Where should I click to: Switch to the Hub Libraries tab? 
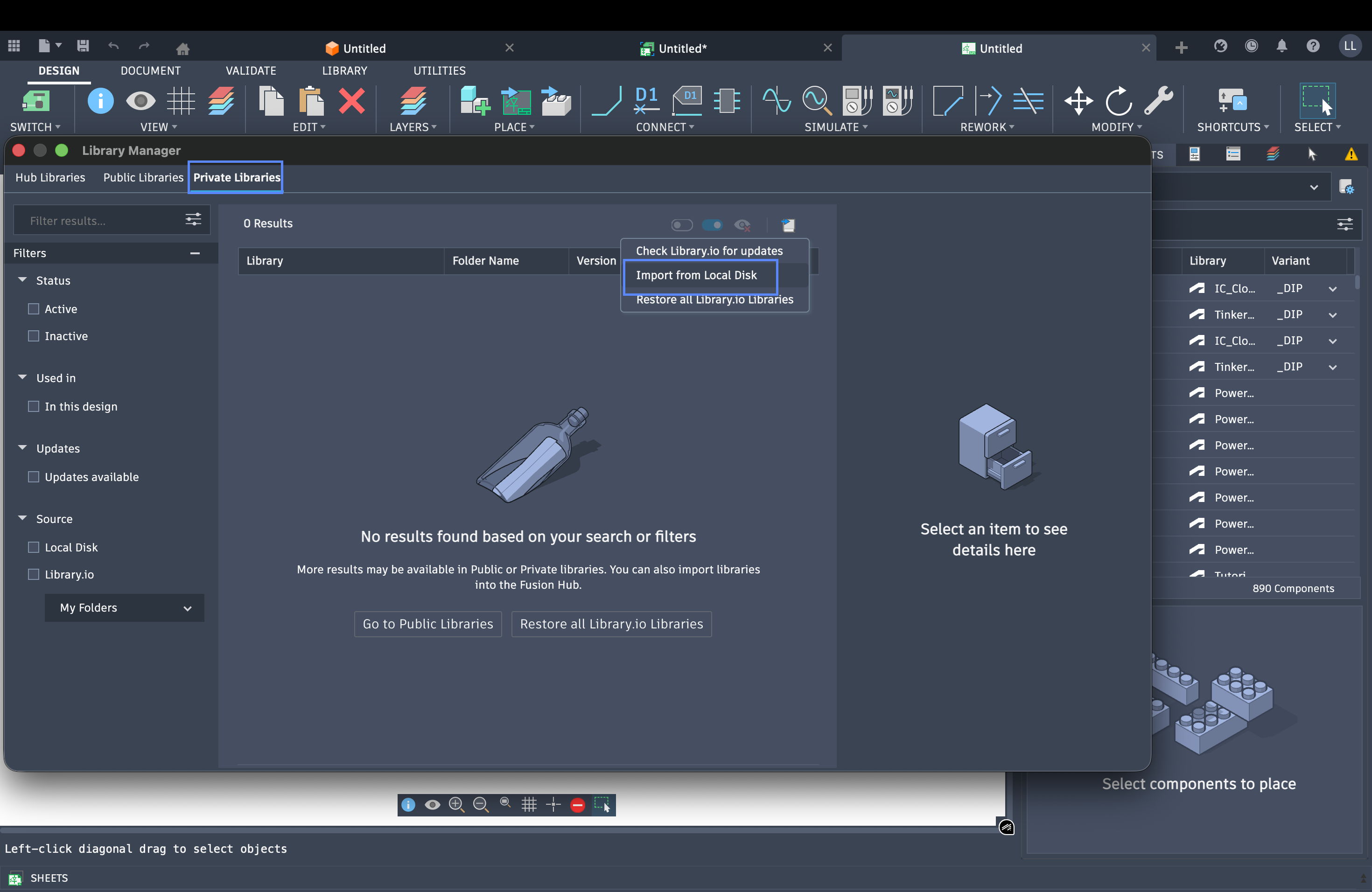point(49,177)
